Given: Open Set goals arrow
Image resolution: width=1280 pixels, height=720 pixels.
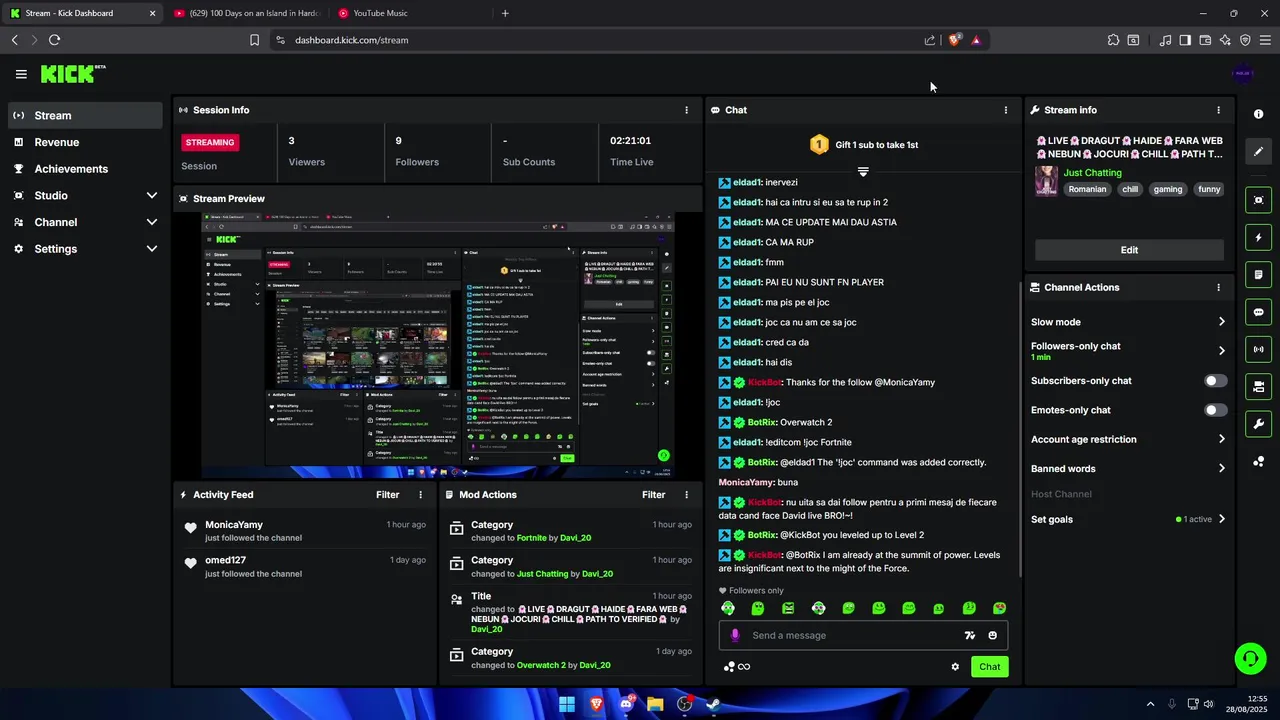Looking at the screenshot, I should point(1221,519).
